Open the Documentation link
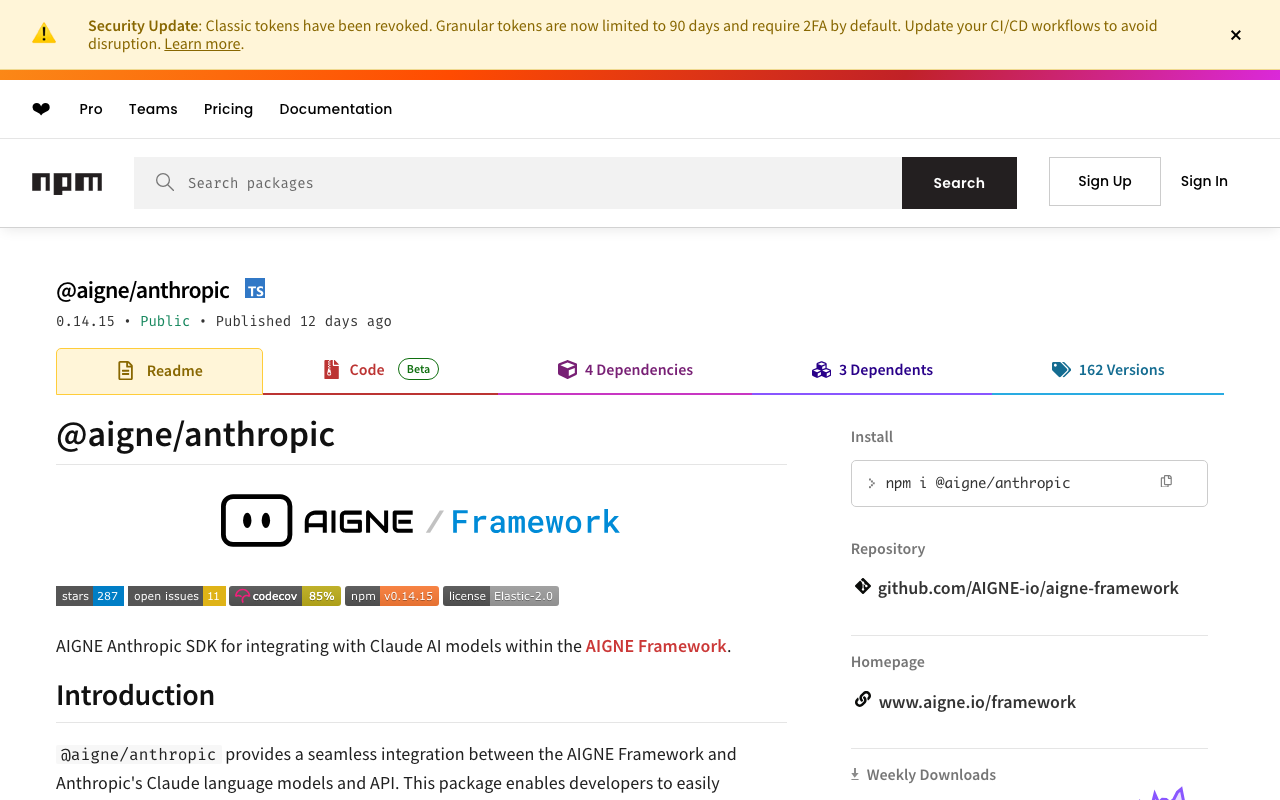Image resolution: width=1280 pixels, height=800 pixels. click(x=336, y=109)
